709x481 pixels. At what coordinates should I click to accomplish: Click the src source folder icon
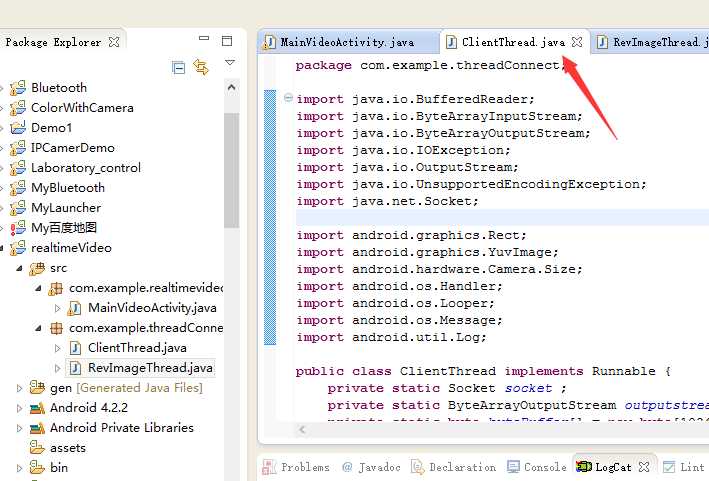coord(37,268)
